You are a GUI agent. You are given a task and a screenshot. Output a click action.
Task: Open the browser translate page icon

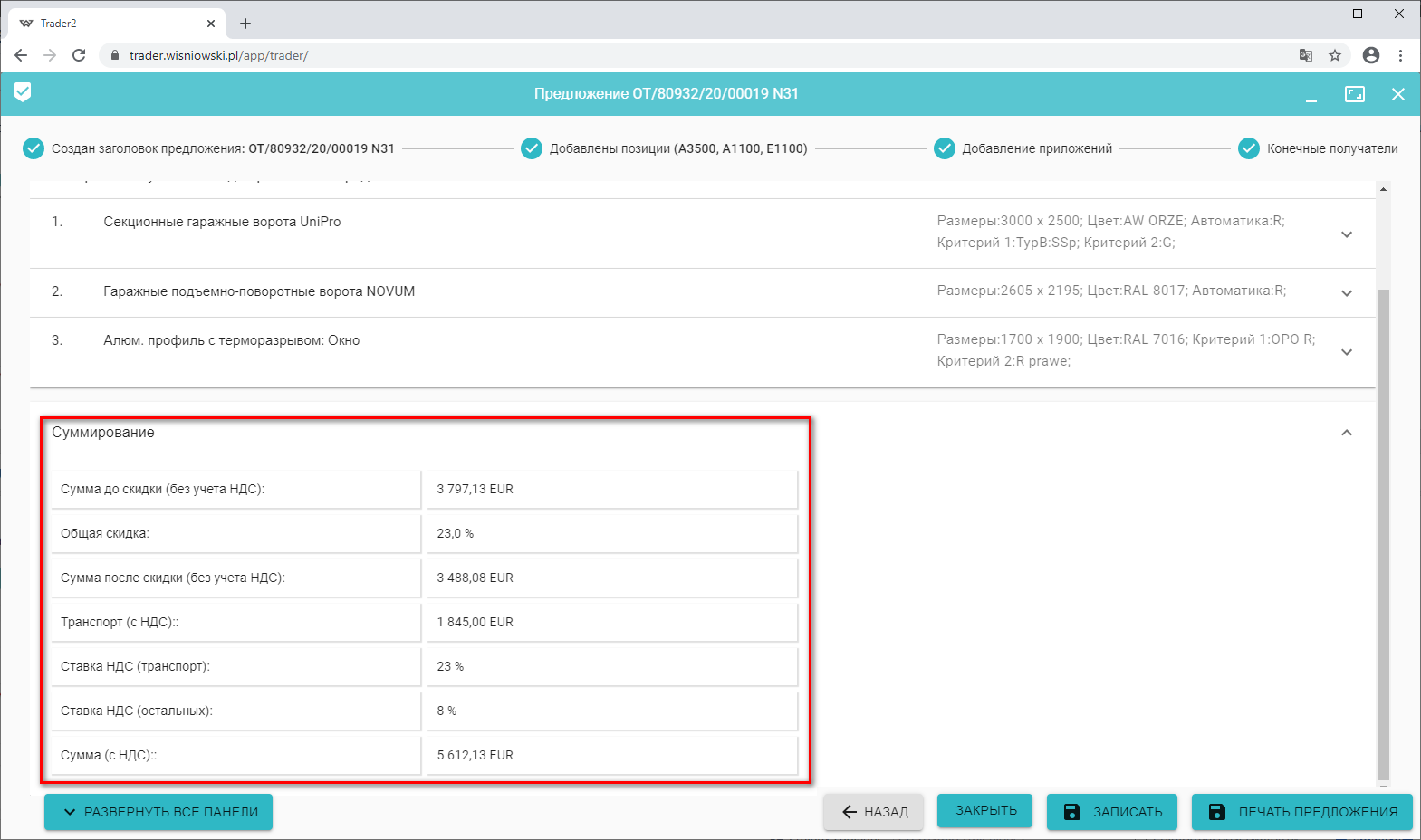(x=1305, y=55)
